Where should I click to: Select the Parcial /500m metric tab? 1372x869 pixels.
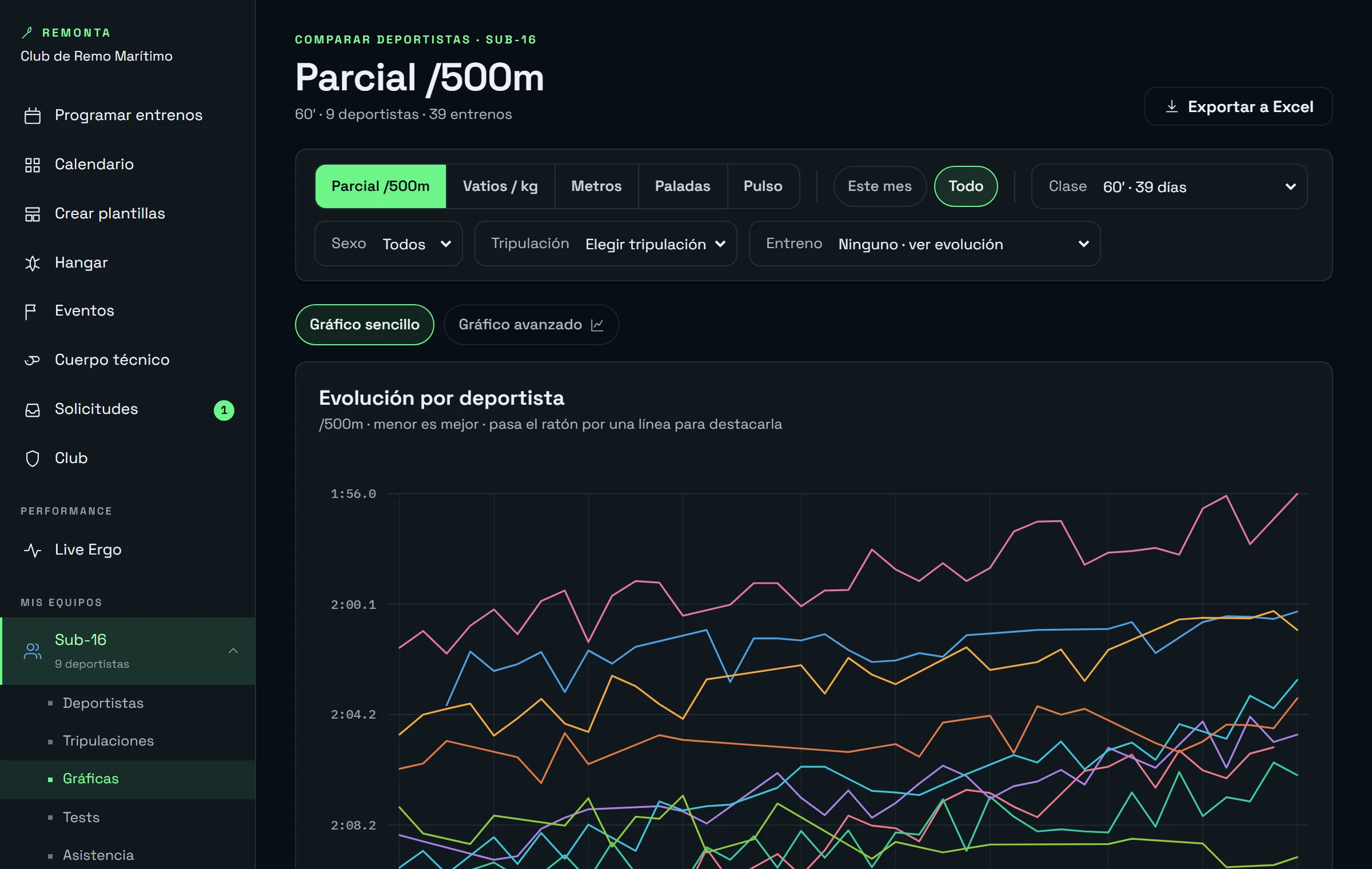click(x=381, y=186)
